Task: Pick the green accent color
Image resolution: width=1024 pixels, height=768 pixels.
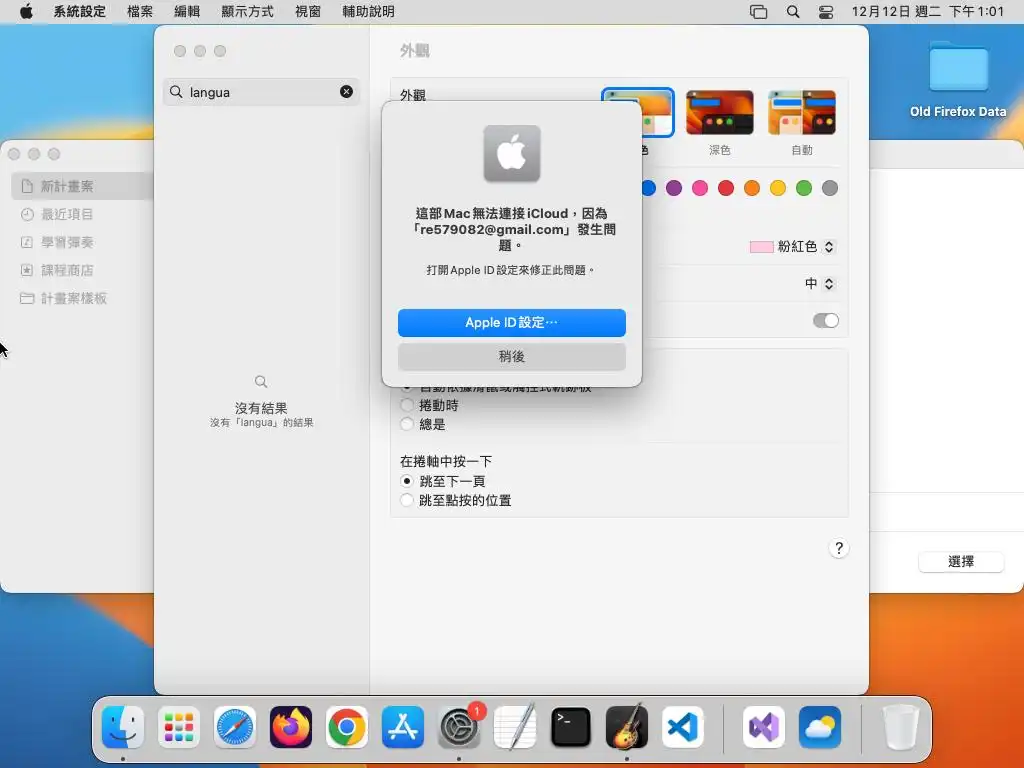Action: click(x=804, y=188)
